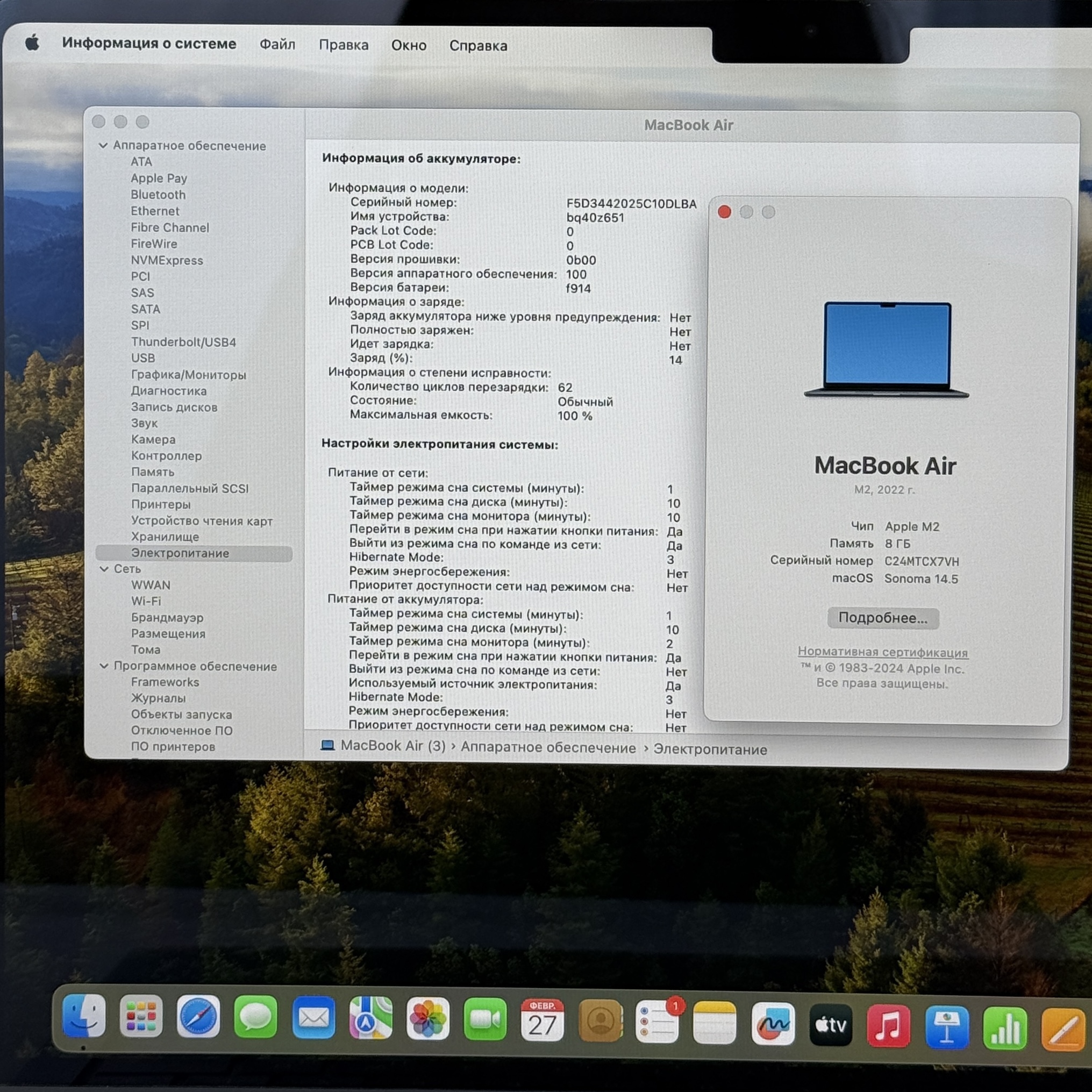Open the Окно menu
The image size is (1092, 1092).
click(x=409, y=45)
